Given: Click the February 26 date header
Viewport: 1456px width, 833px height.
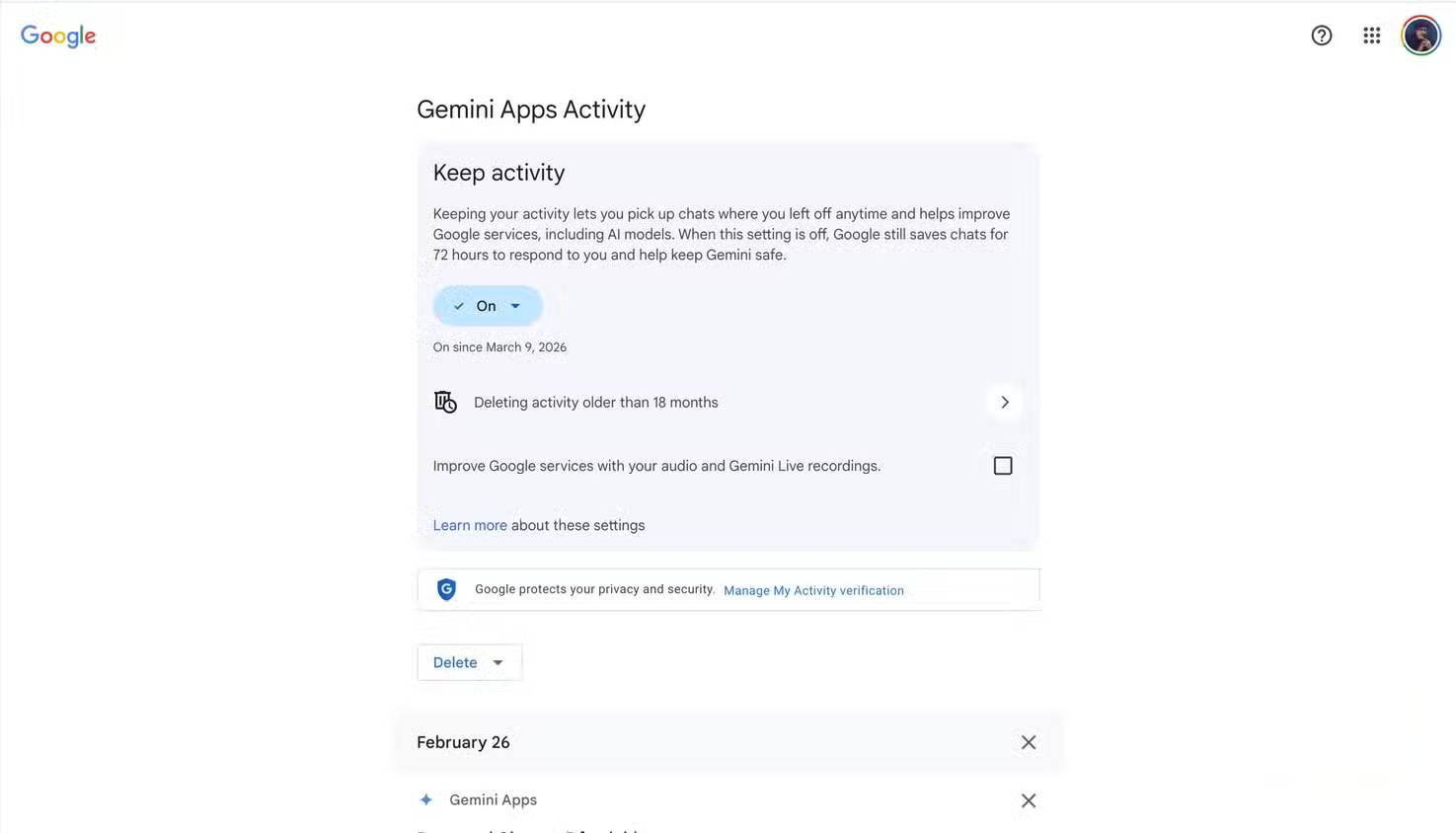Looking at the screenshot, I should pyautogui.click(x=463, y=741).
